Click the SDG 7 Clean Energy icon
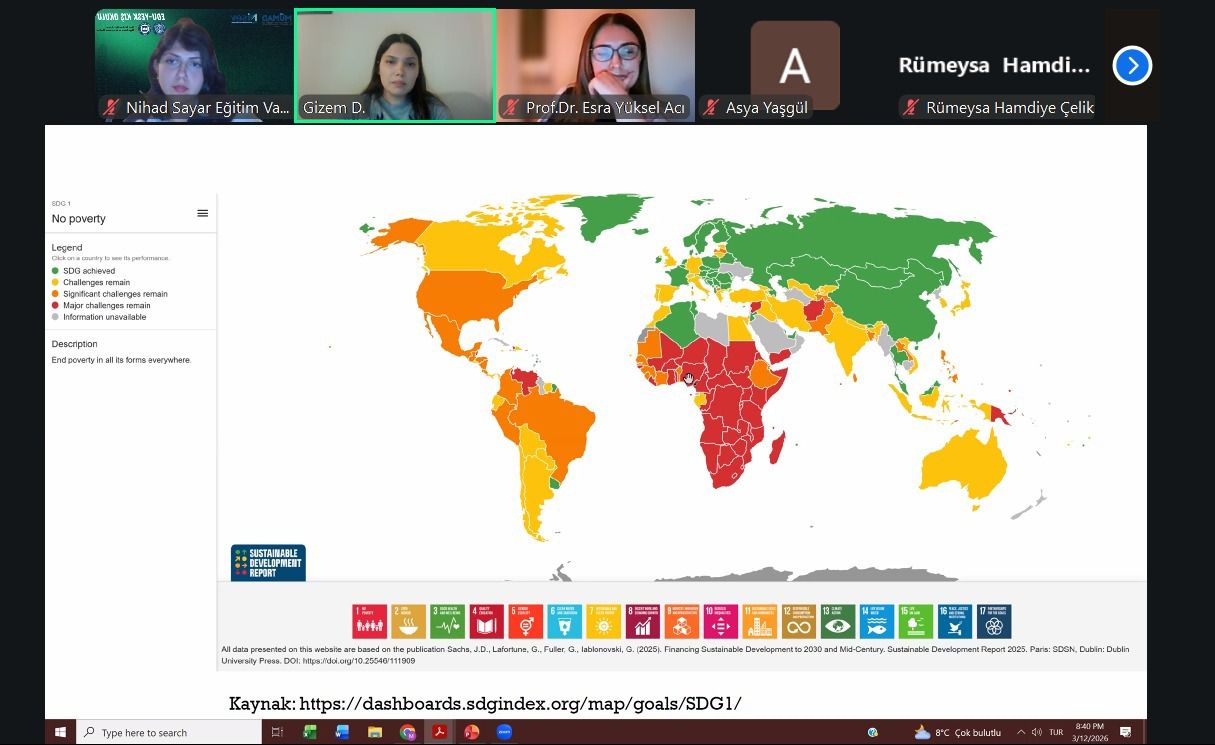Screen dimensions: 1215x745 604,622
